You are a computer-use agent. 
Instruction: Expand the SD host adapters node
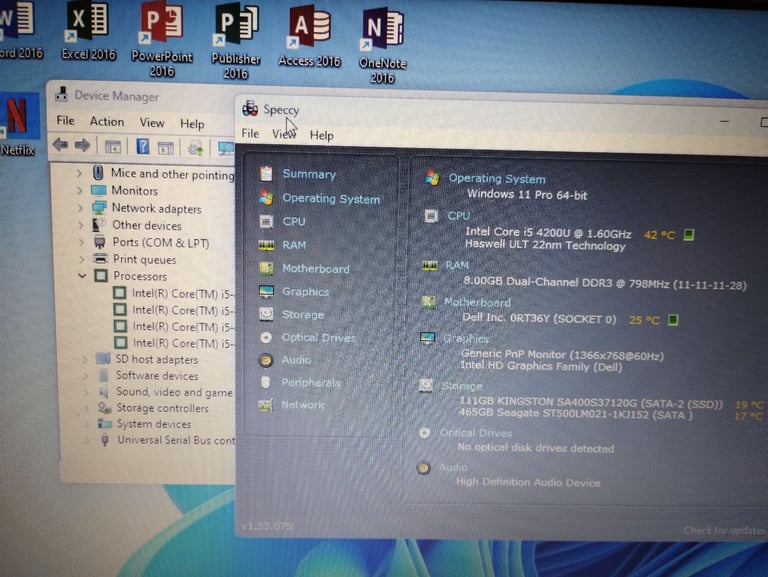pyautogui.click(x=84, y=360)
